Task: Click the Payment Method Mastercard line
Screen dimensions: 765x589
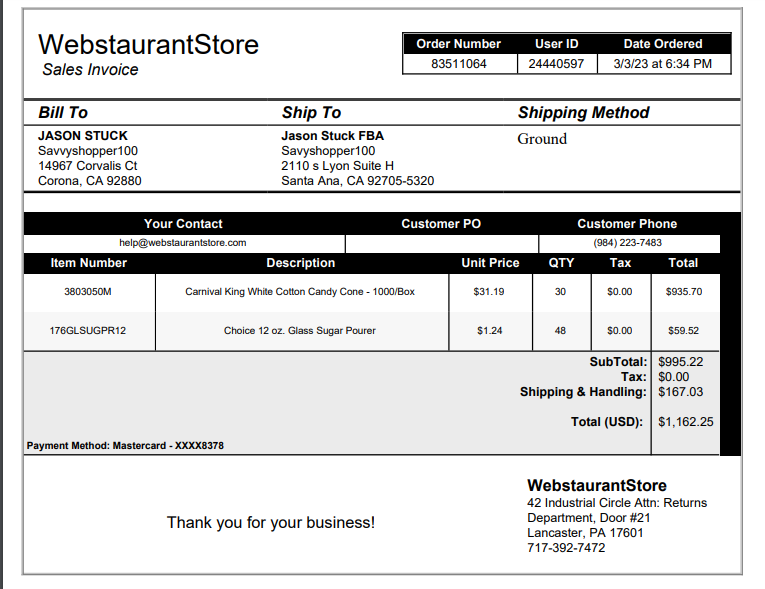Action: [125, 446]
